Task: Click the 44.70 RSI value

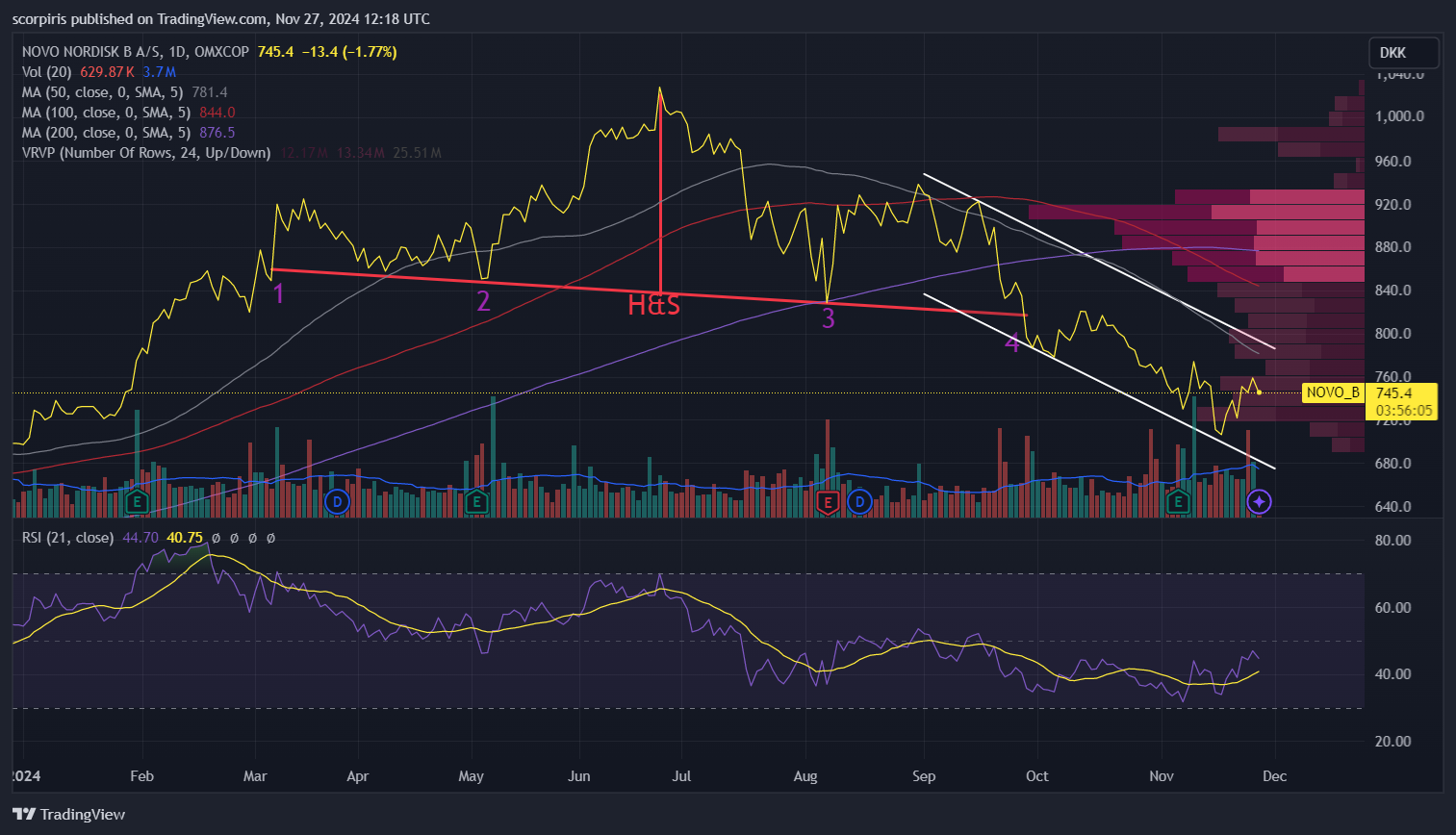Action: [x=140, y=538]
